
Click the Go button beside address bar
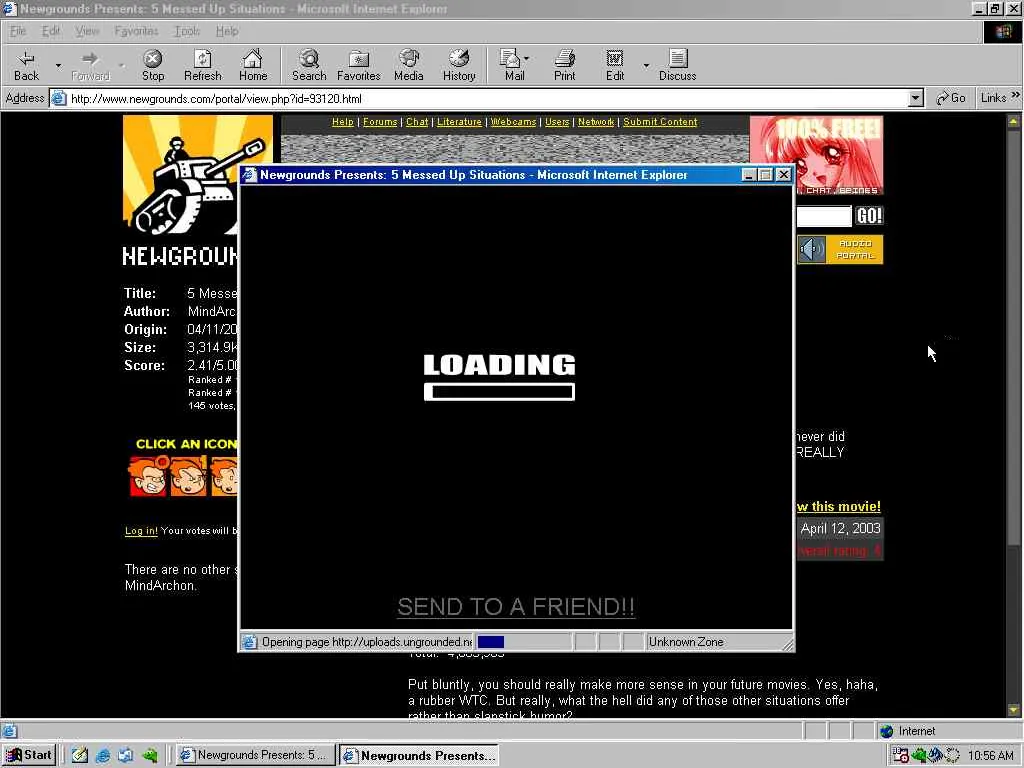tap(950, 99)
